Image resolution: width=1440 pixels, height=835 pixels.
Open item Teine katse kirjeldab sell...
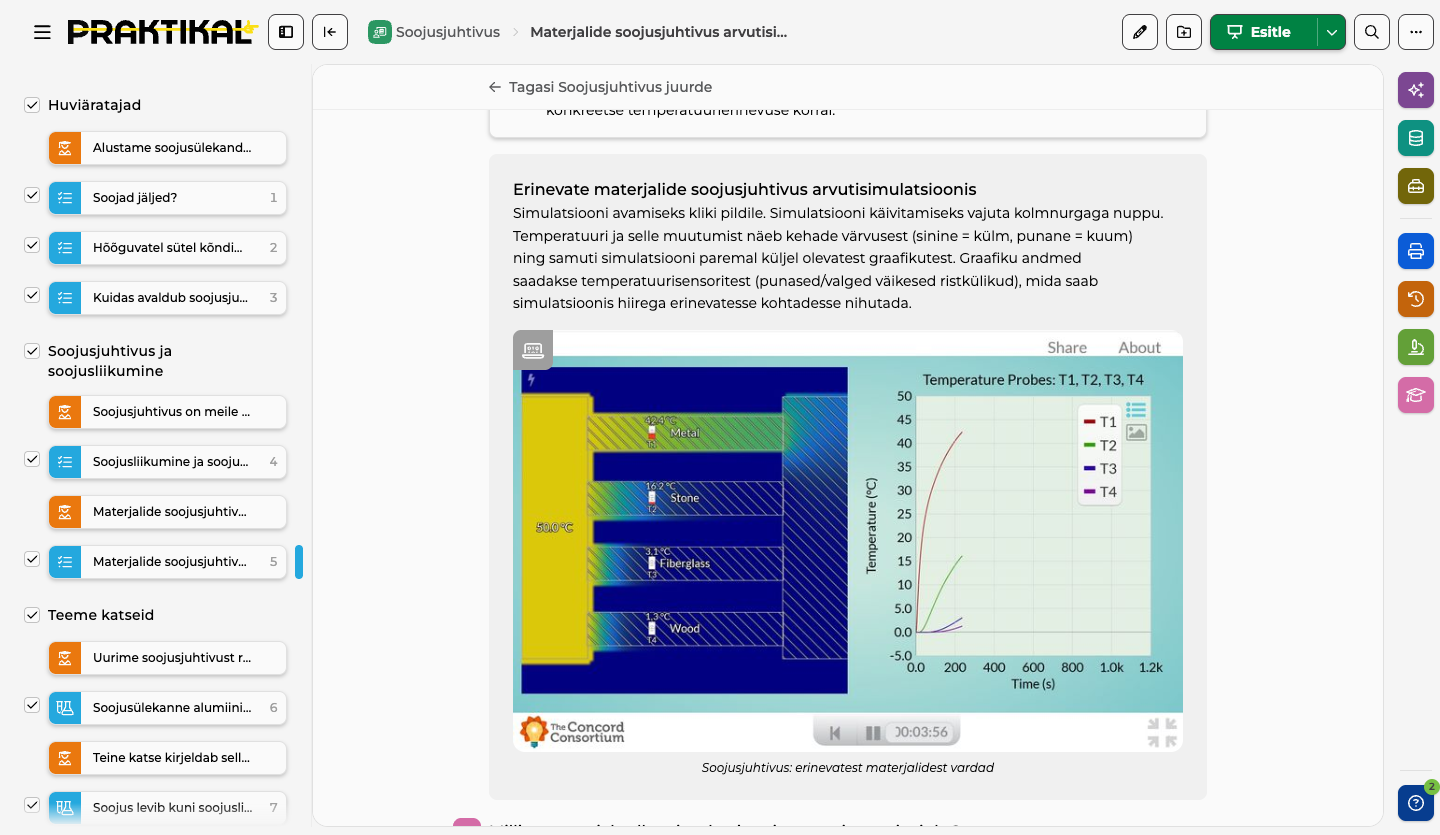point(168,757)
